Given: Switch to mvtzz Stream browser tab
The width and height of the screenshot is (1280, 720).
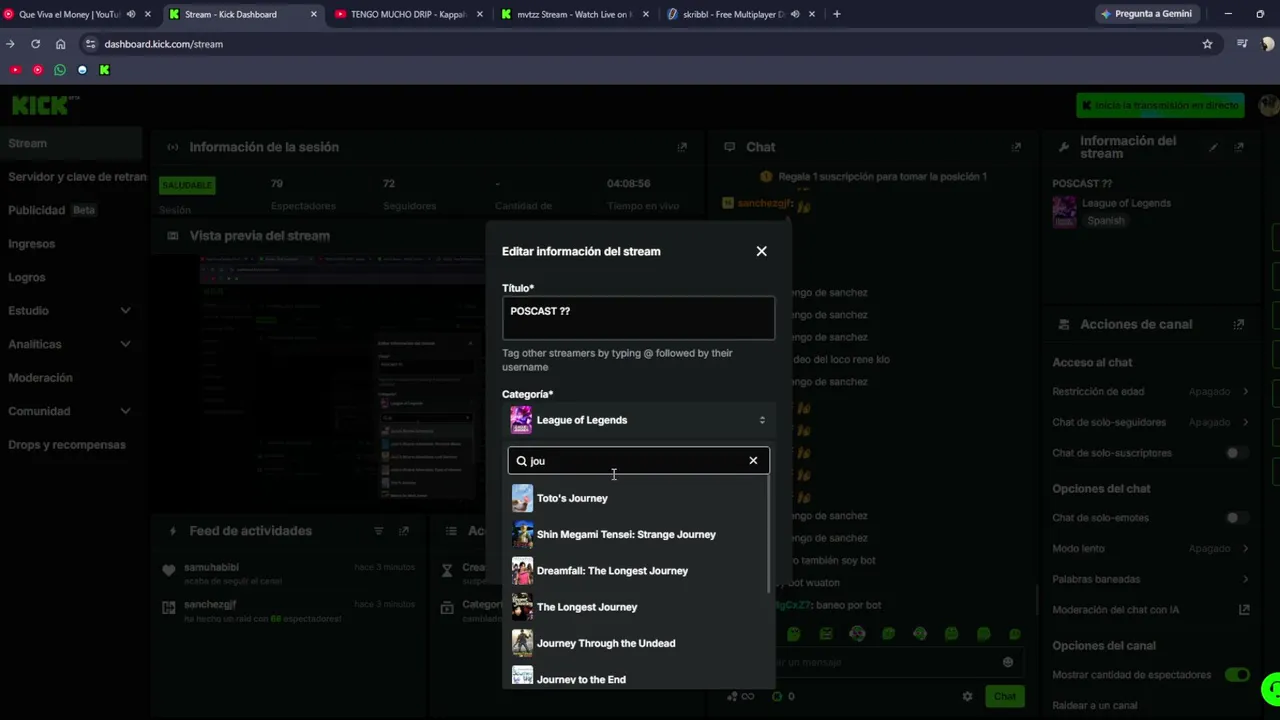Looking at the screenshot, I should (x=574, y=14).
